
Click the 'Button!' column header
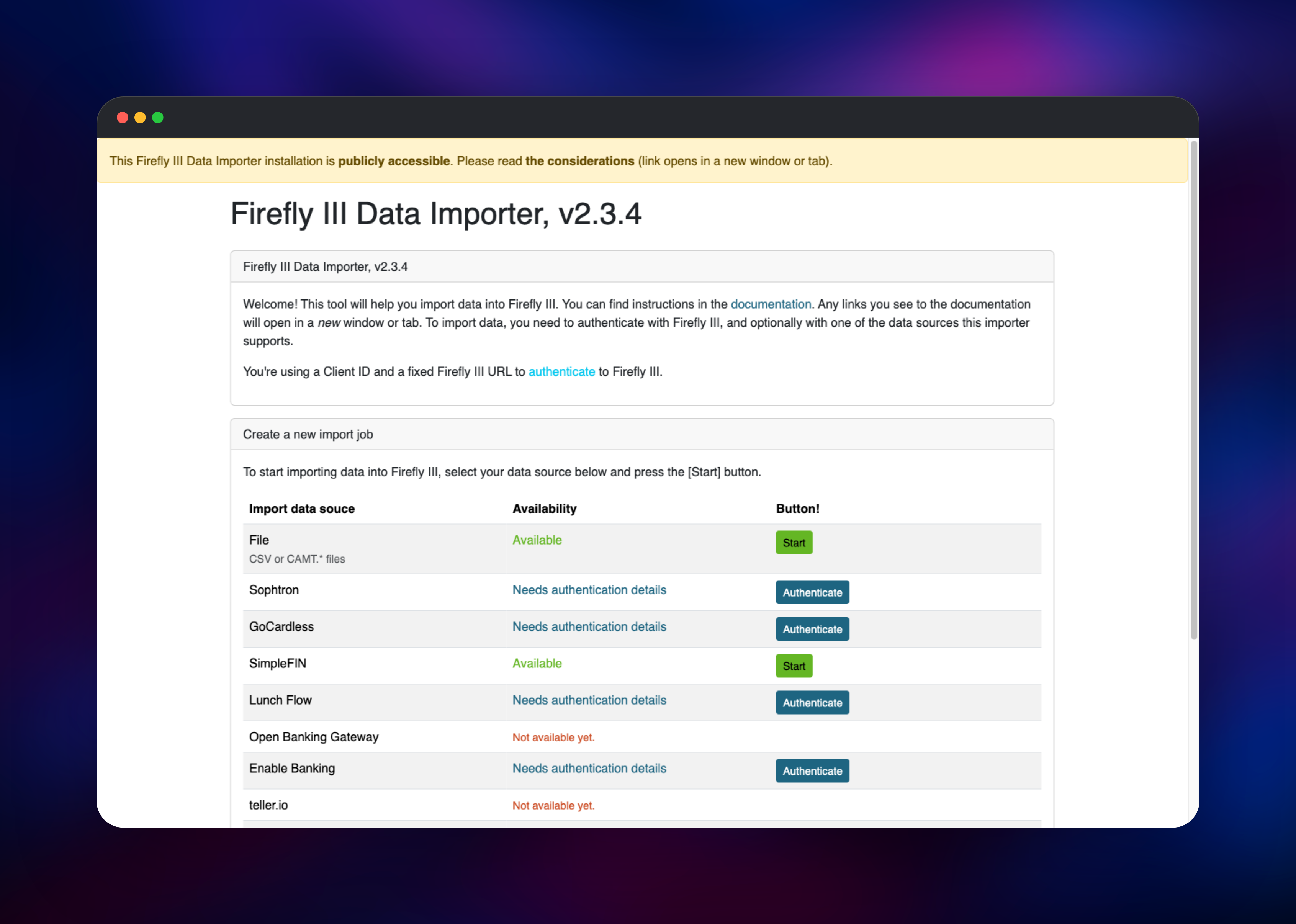click(x=798, y=509)
